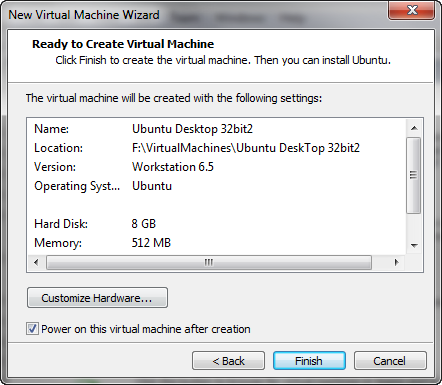The image size is (442, 385).
Task: Close the wizard with the red X
Action: click(411, 10)
